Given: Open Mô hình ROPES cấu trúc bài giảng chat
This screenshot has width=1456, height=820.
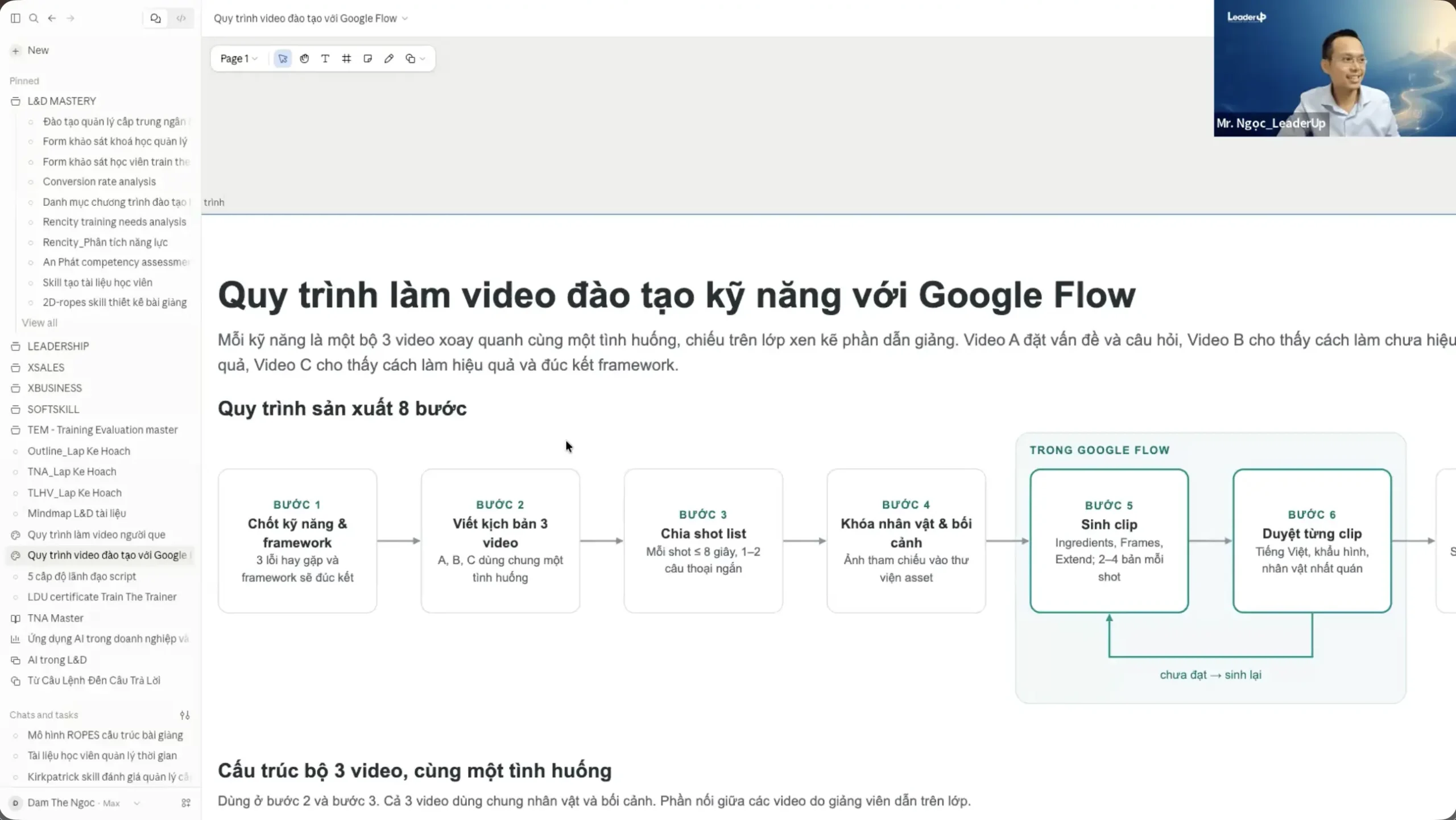Looking at the screenshot, I should coord(105,735).
